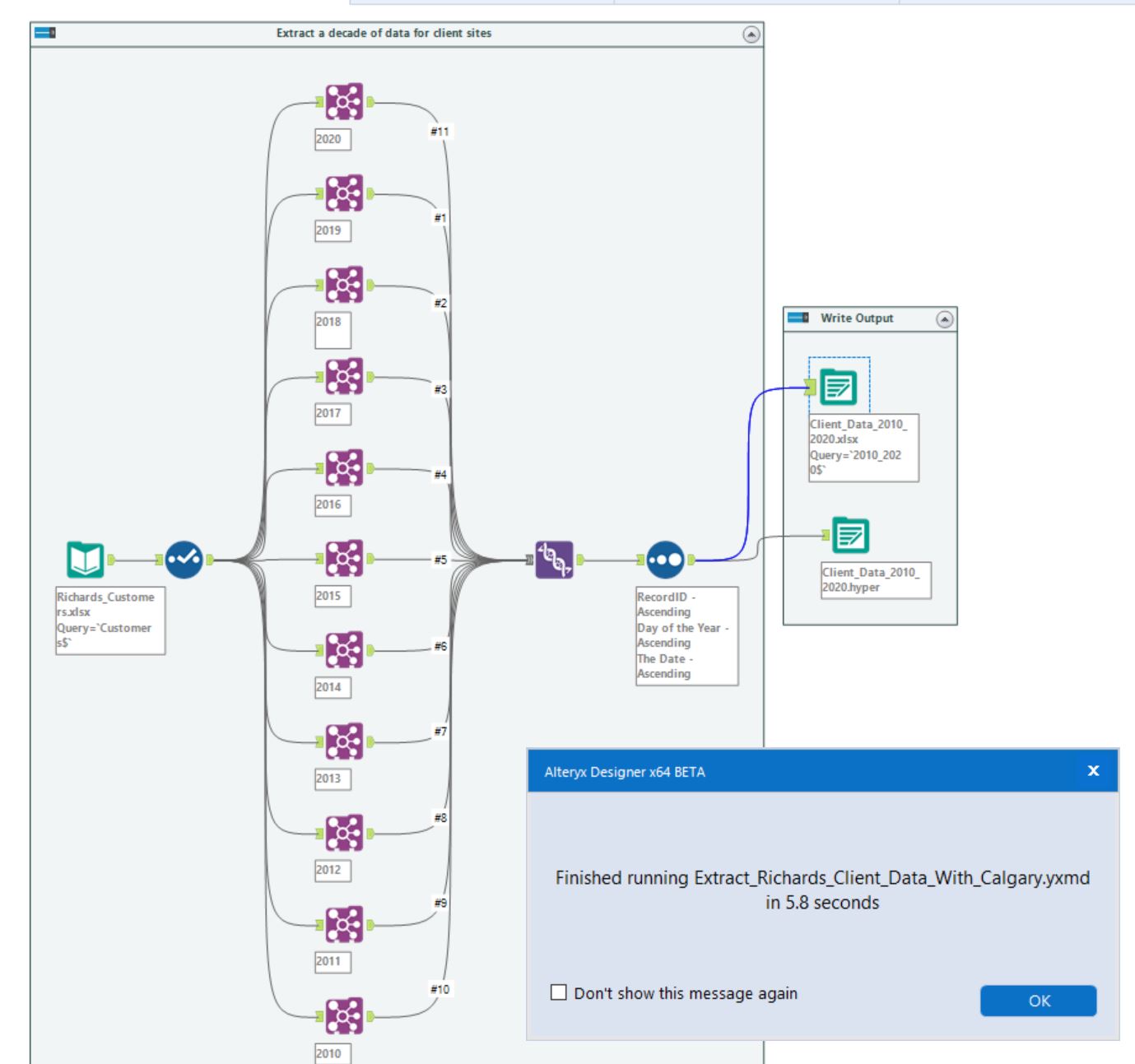Click the '#4' connection label
Image resolution: width=1135 pixels, height=1064 pixels.
tap(440, 475)
